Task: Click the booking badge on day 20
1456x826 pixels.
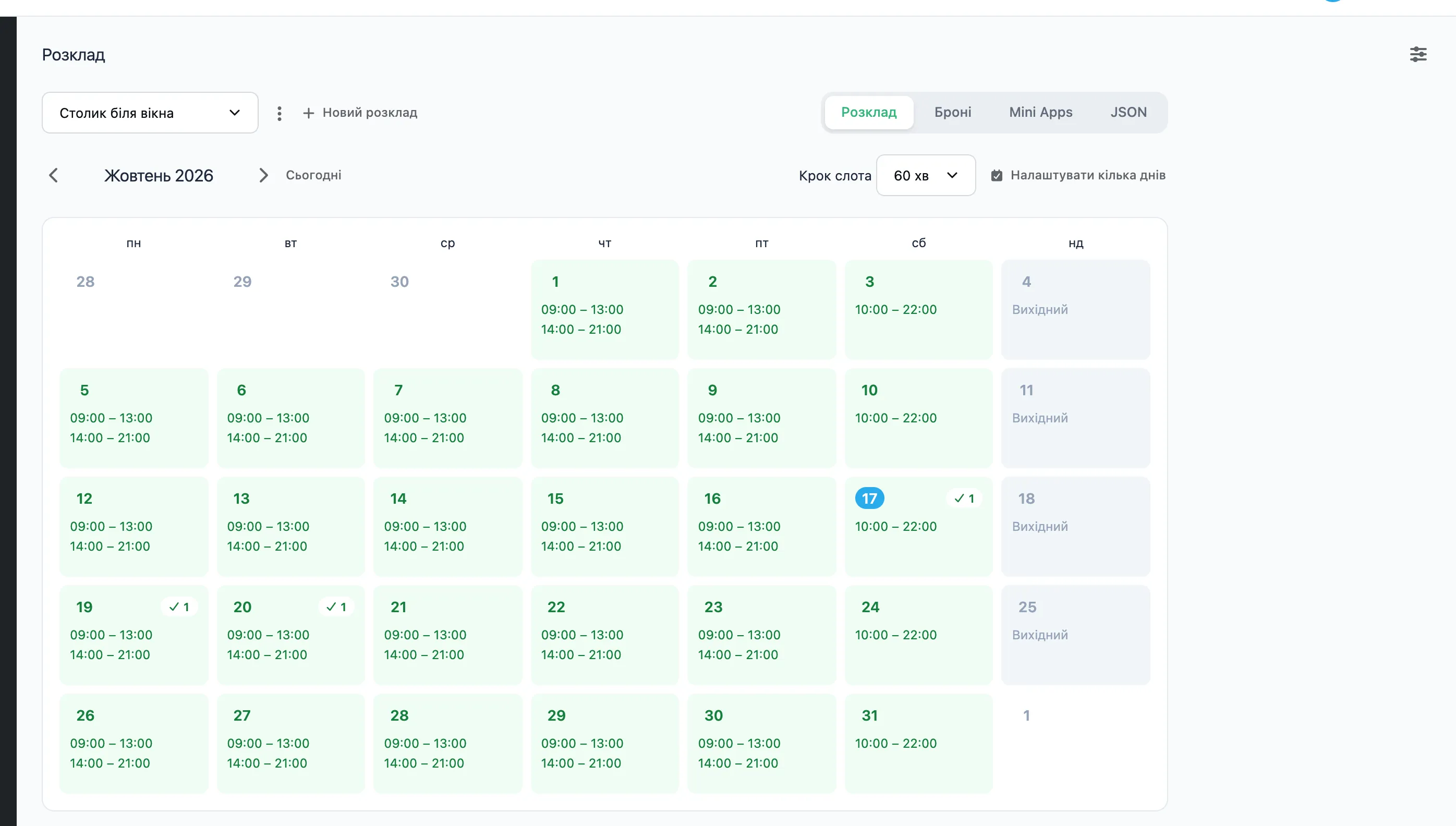Action: (336, 607)
